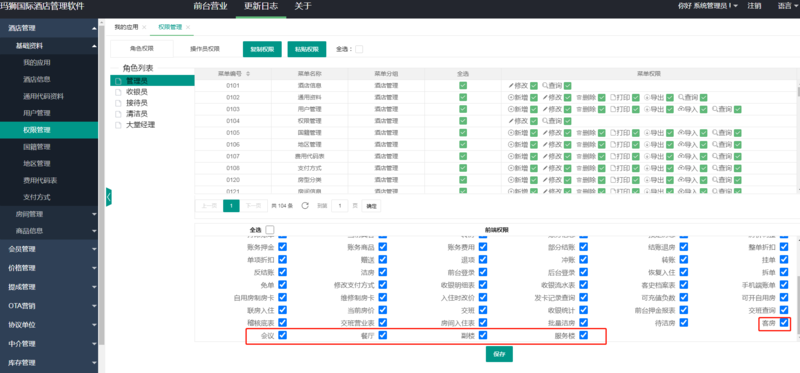The width and height of the screenshot is (800, 373).
Task: Click the 打印 page icon in row 0107
Action: [x=613, y=156]
